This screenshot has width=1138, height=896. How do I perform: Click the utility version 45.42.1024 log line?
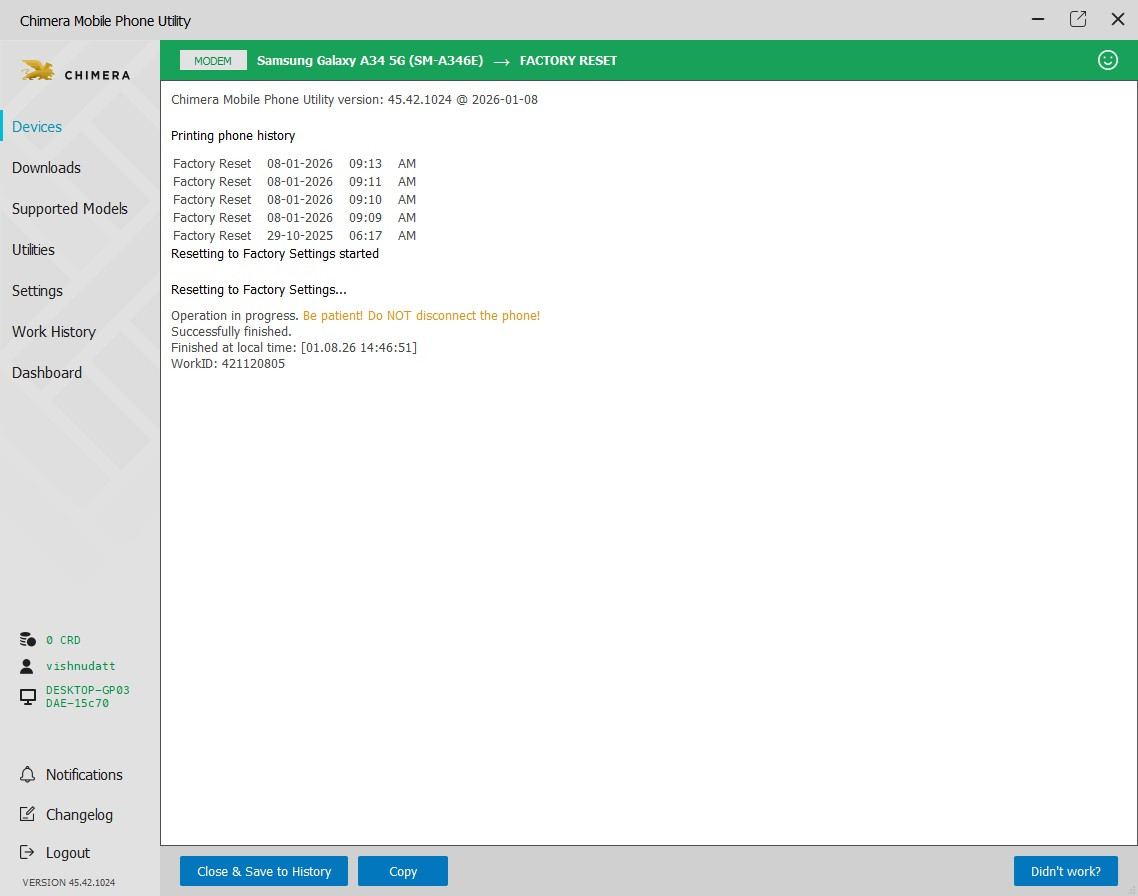(354, 99)
